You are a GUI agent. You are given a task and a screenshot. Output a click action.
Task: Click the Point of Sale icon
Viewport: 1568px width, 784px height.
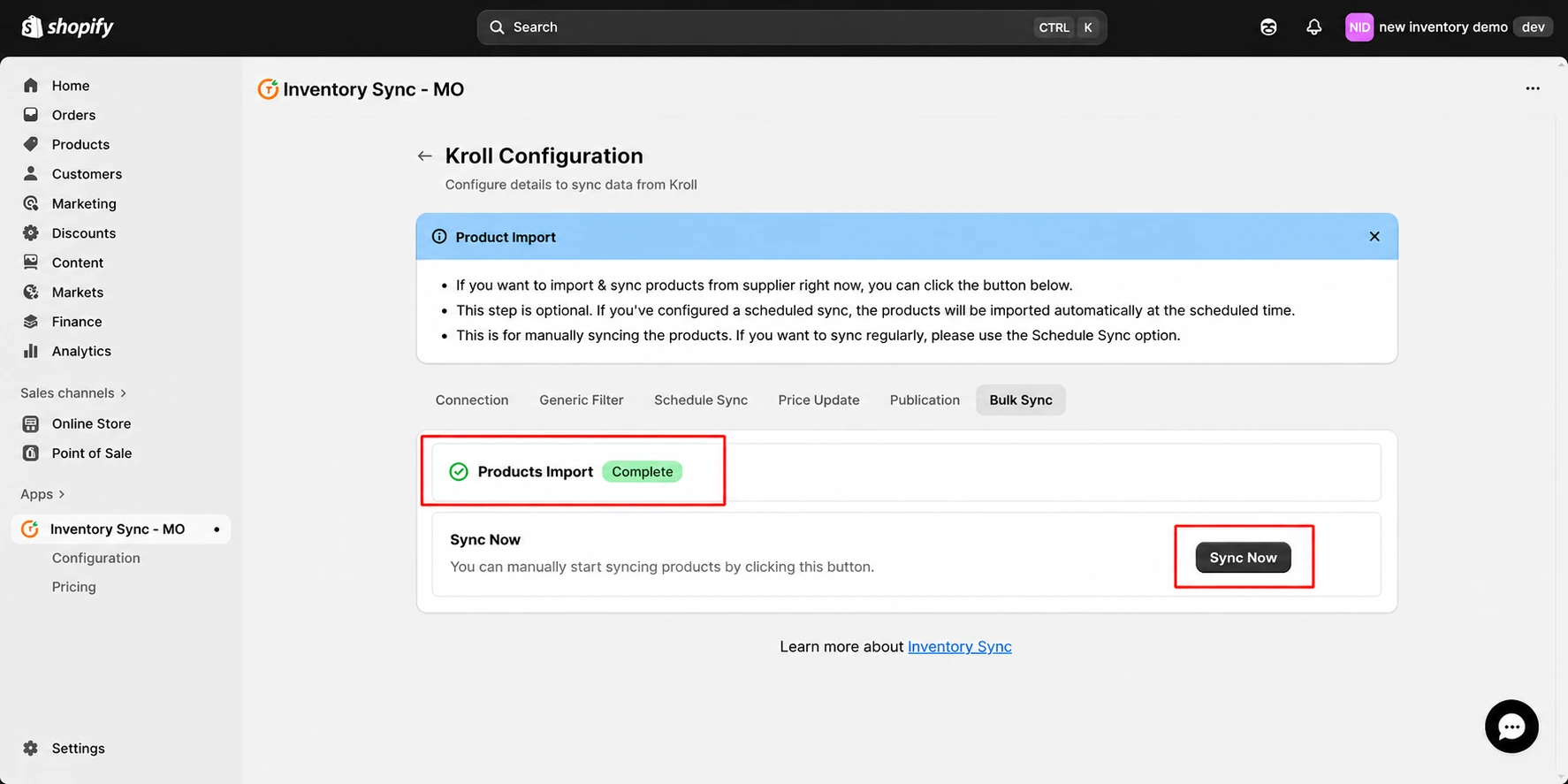31,453
